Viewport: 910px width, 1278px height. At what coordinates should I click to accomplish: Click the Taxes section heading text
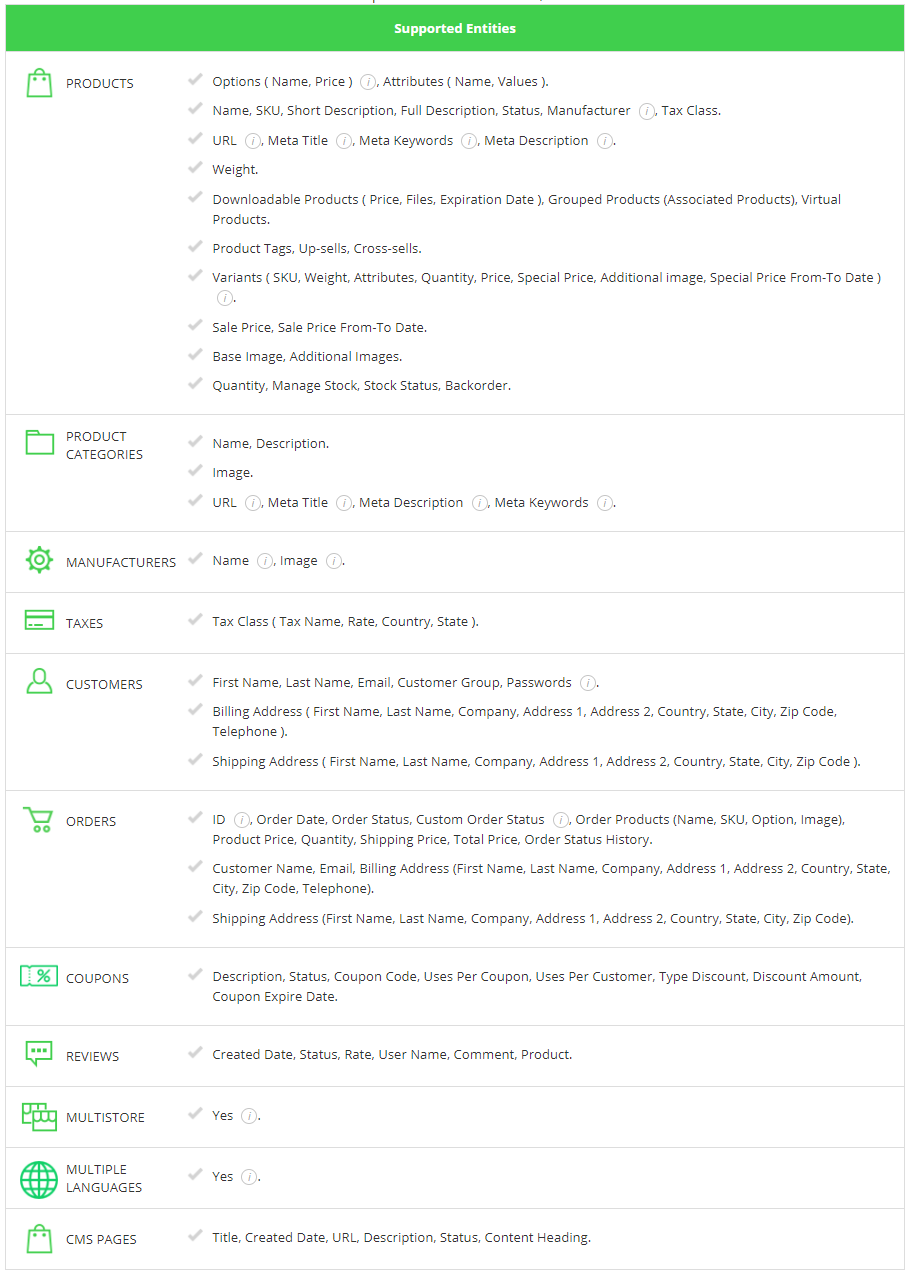pos(85,622)
